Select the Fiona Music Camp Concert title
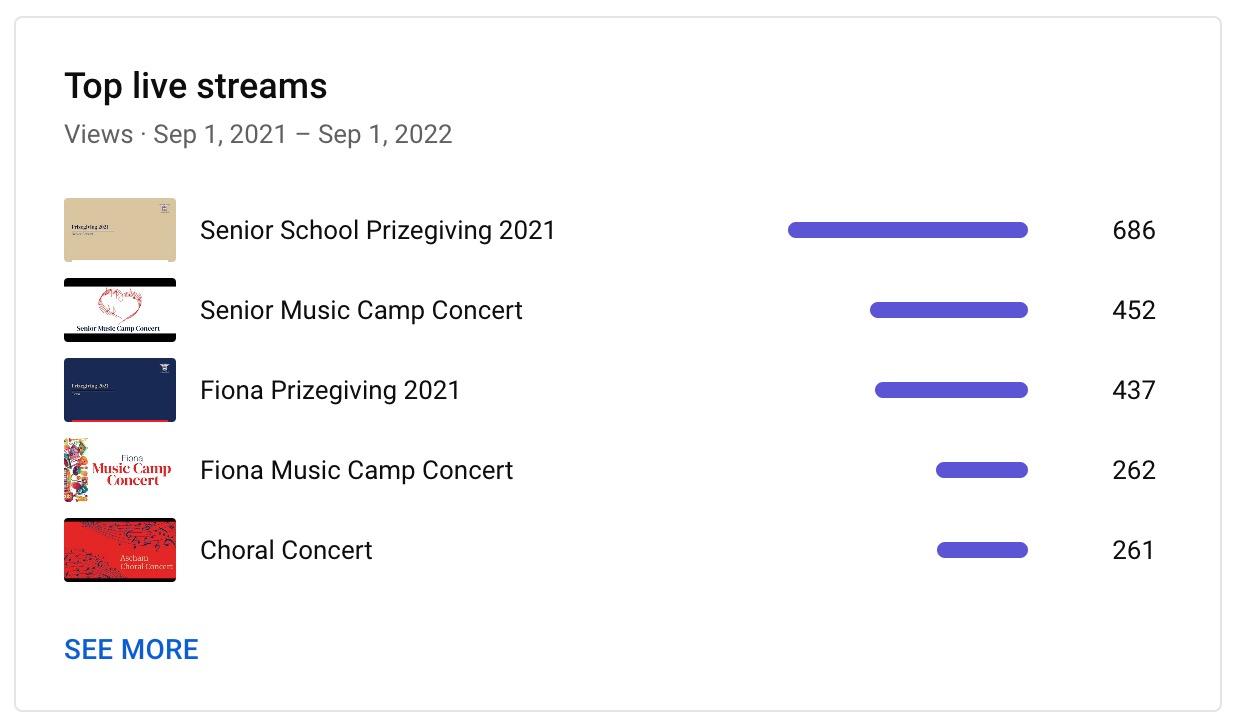 (x=356, y=470)
